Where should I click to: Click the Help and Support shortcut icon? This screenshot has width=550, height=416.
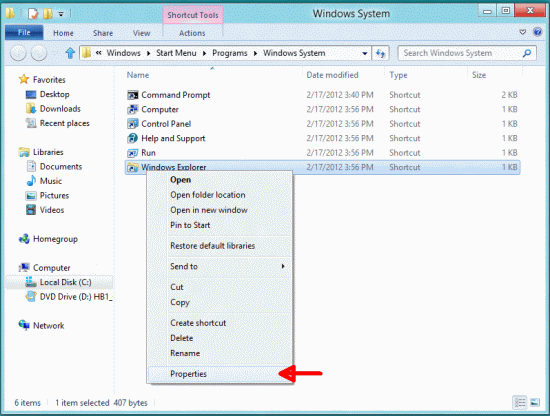pyautogui.click(x=133, y=138)
